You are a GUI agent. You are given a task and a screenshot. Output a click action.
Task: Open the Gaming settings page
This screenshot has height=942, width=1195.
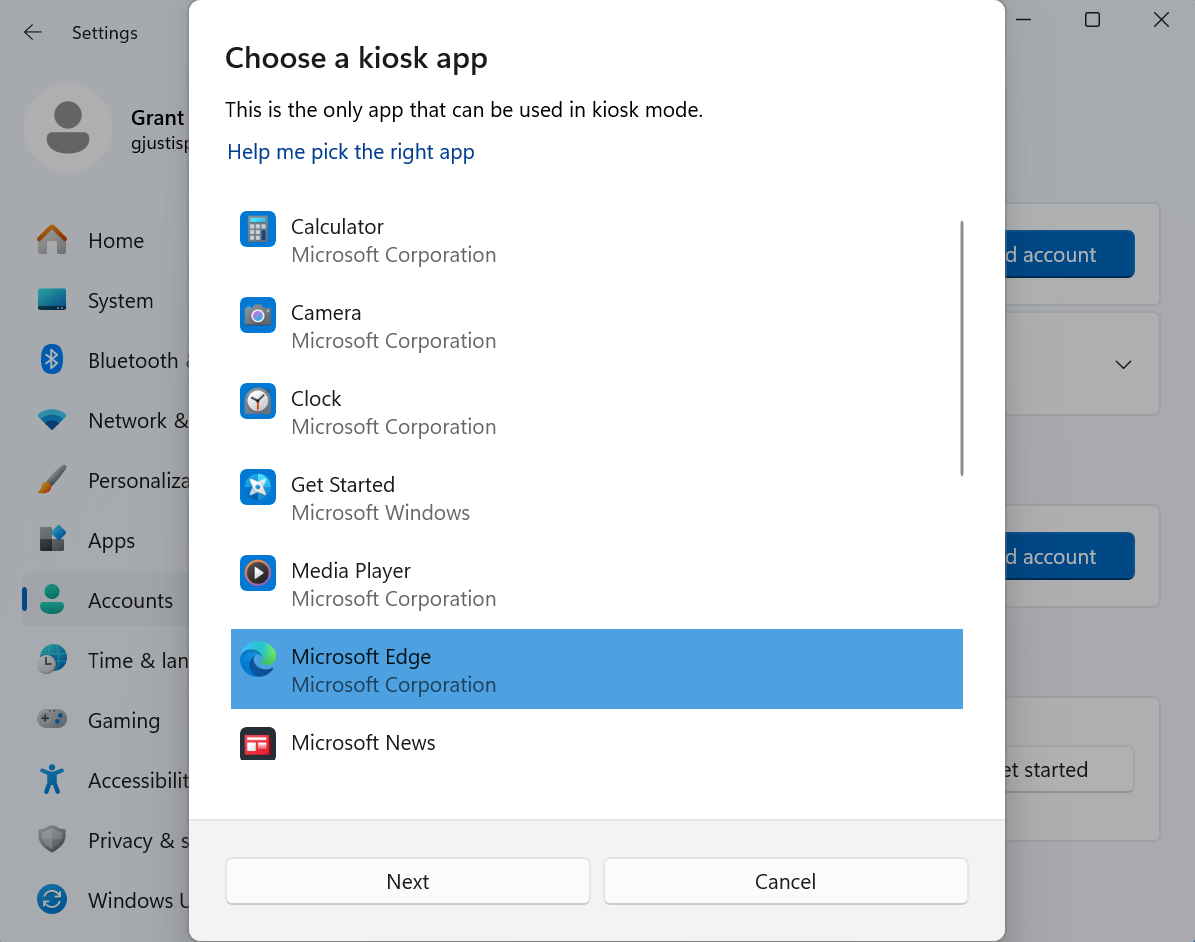coord(107,720)
